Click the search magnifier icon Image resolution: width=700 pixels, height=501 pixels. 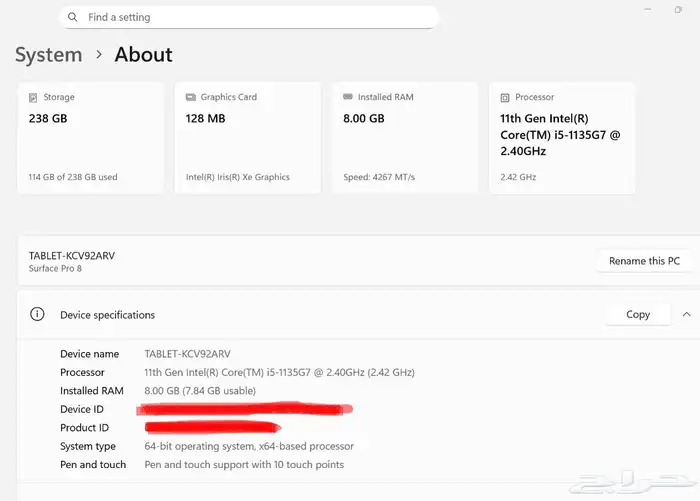pos(73,17)
